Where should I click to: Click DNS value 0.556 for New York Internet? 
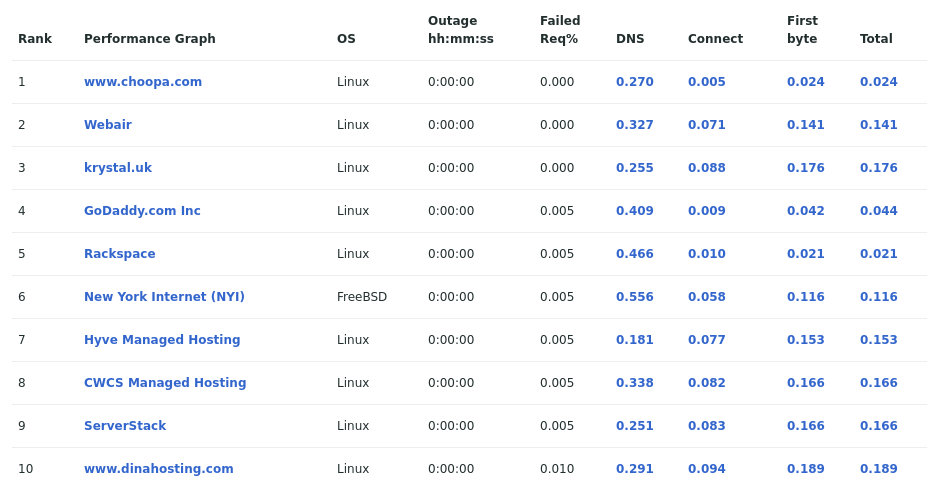tap(635, 297)
